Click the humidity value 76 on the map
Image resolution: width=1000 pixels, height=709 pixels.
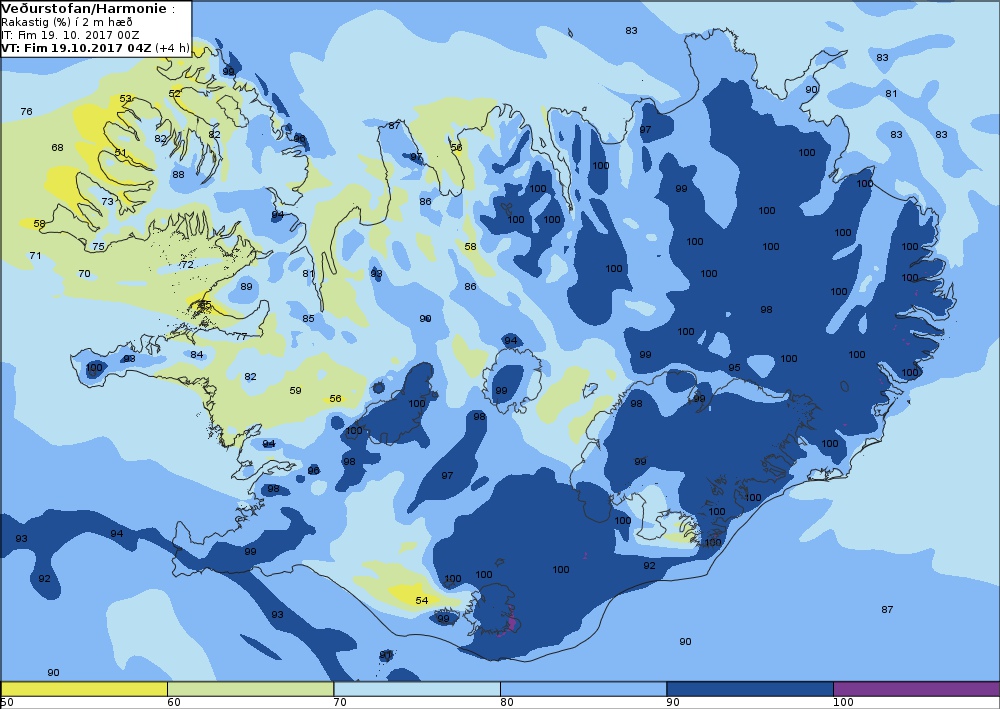(x=26, y=112)
